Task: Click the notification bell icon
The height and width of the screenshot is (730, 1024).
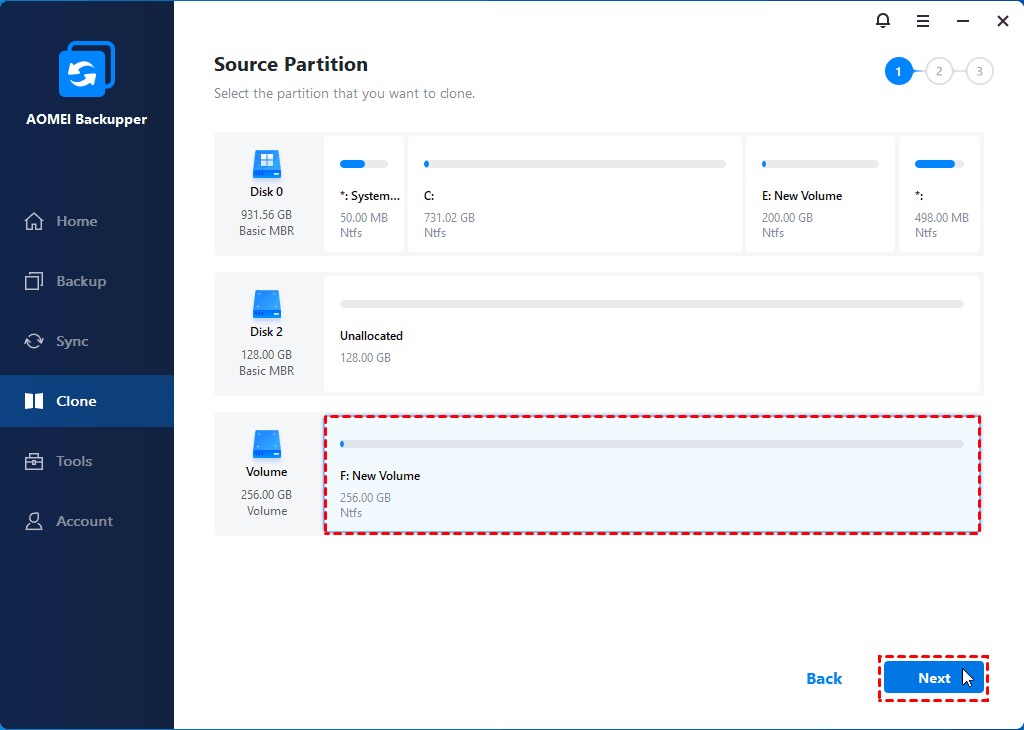Action: click(x=882, y=20)
